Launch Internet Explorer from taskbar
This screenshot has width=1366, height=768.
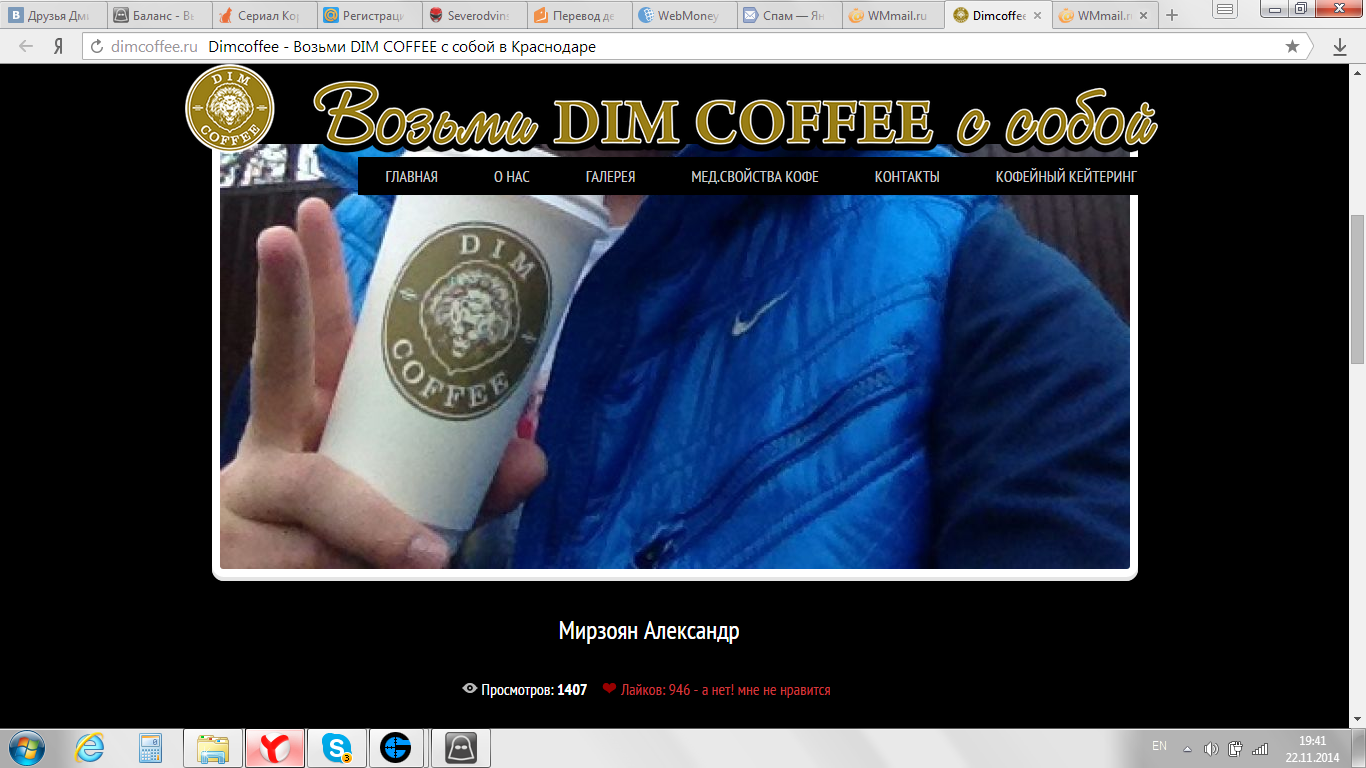89,747
